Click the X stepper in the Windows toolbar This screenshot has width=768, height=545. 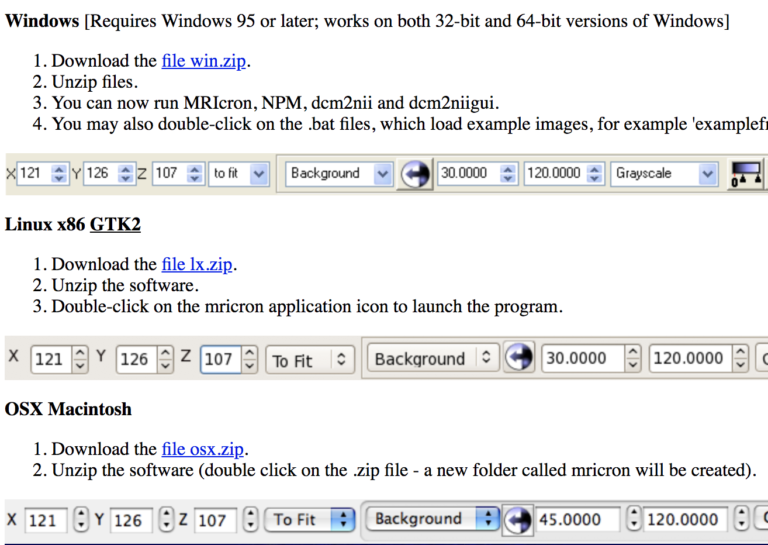tap(58, 174)
